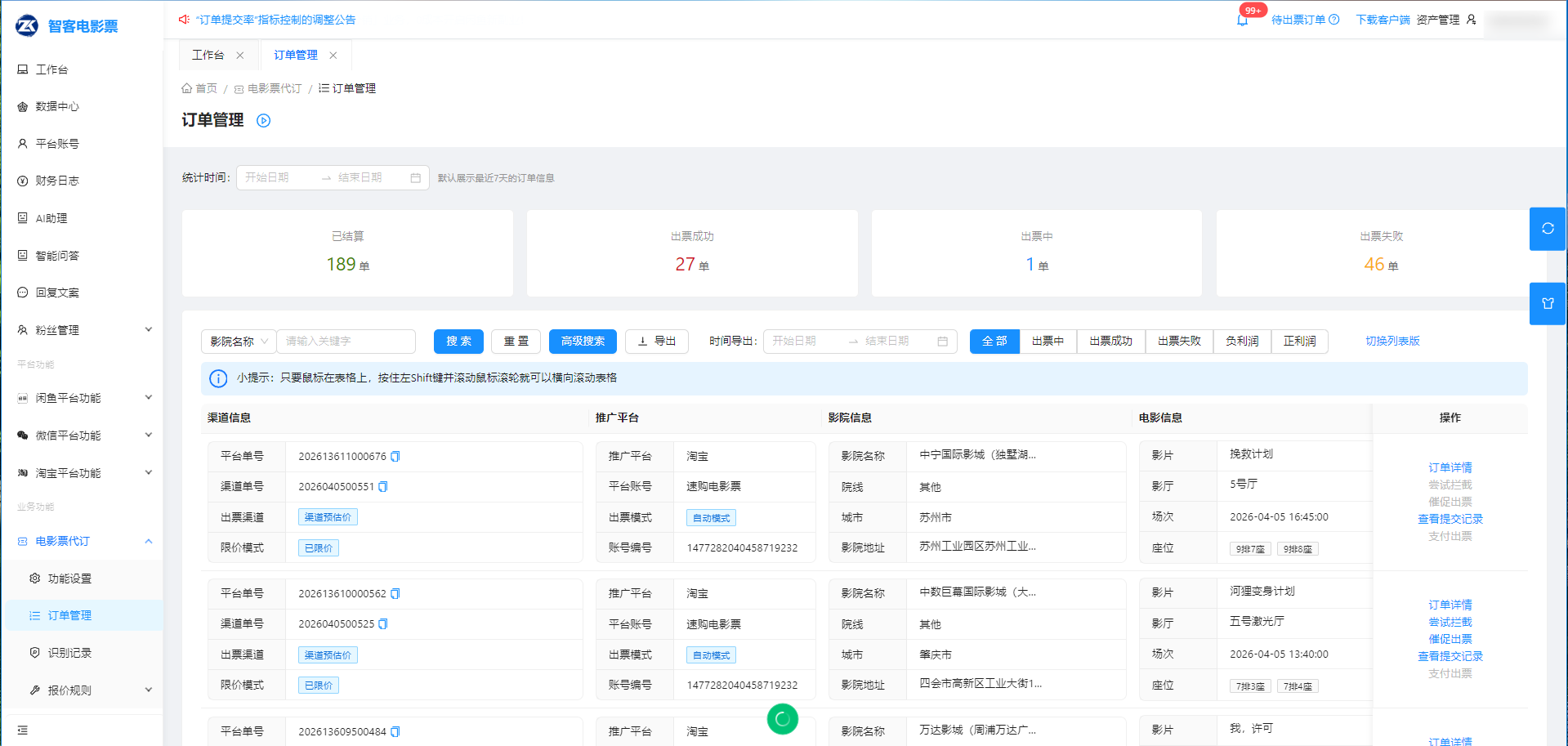Filter orders by 出票失败
The height and width of the screenshot is (746, 1568).
1179,342
